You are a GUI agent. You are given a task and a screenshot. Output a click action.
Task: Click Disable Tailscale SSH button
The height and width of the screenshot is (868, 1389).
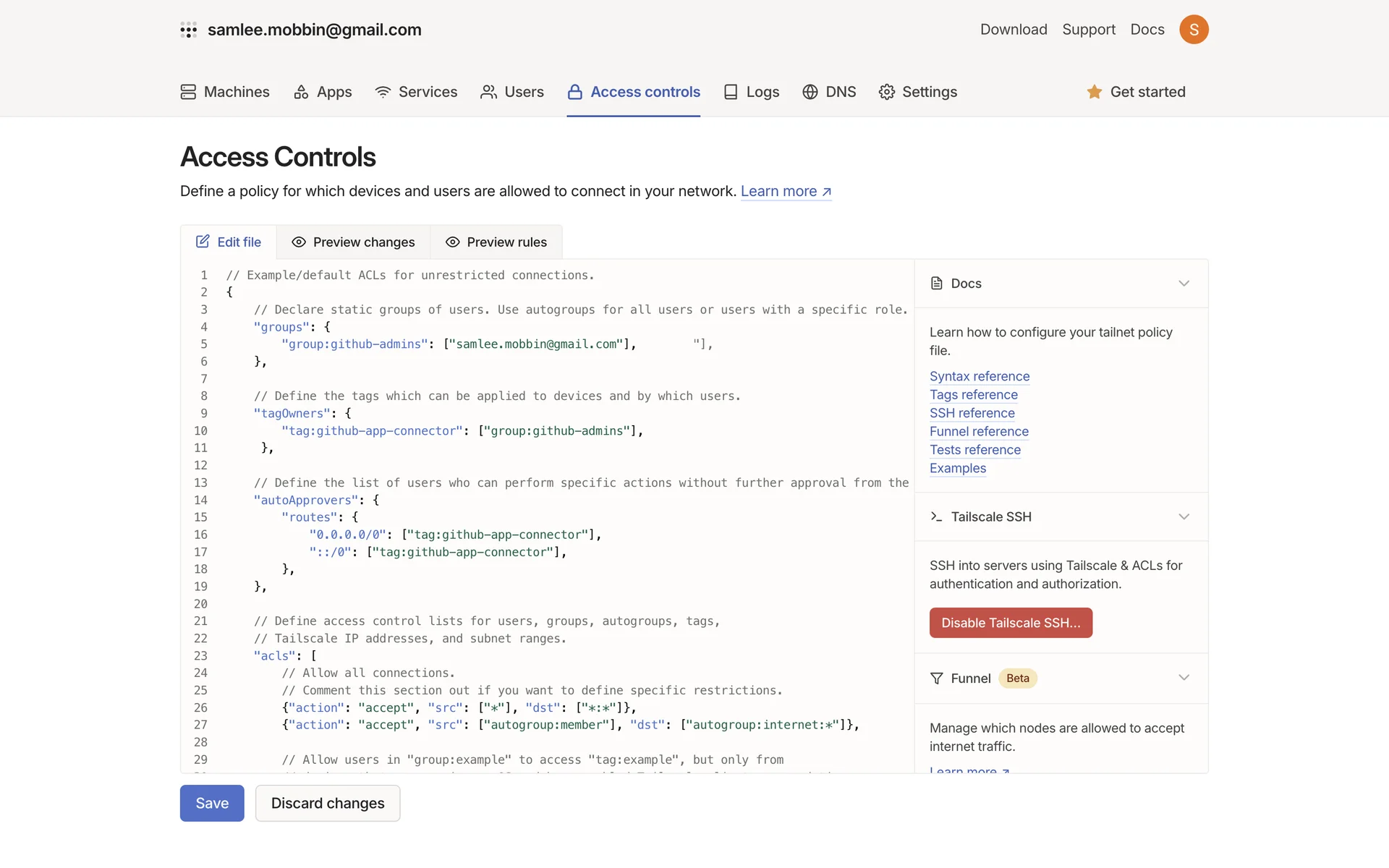(1011, 623)
